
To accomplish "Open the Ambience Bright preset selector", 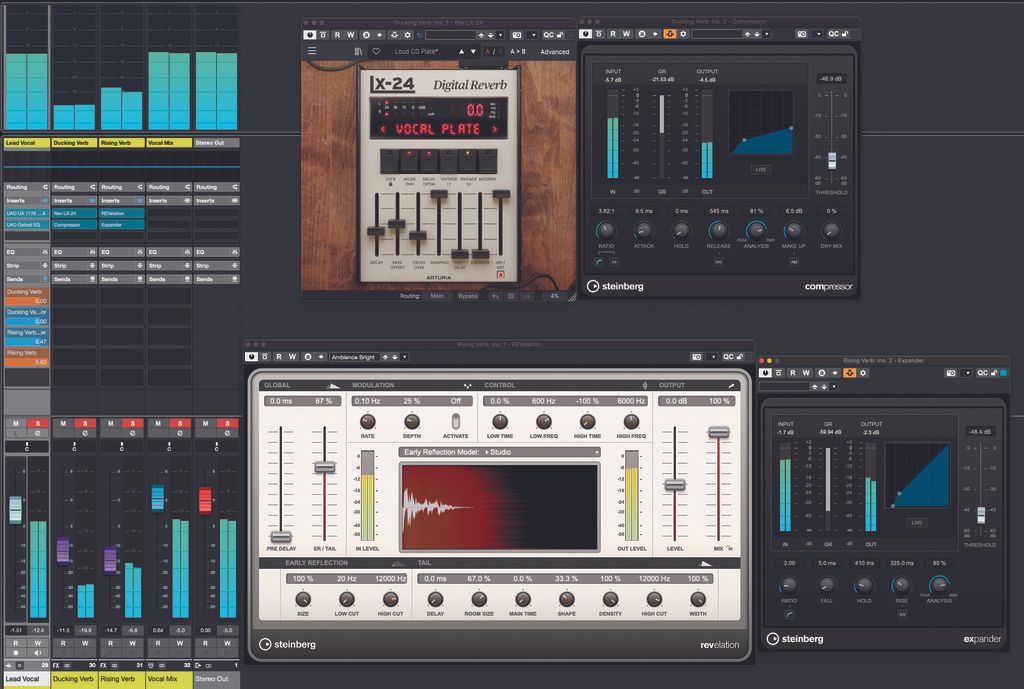I will 352,356.
